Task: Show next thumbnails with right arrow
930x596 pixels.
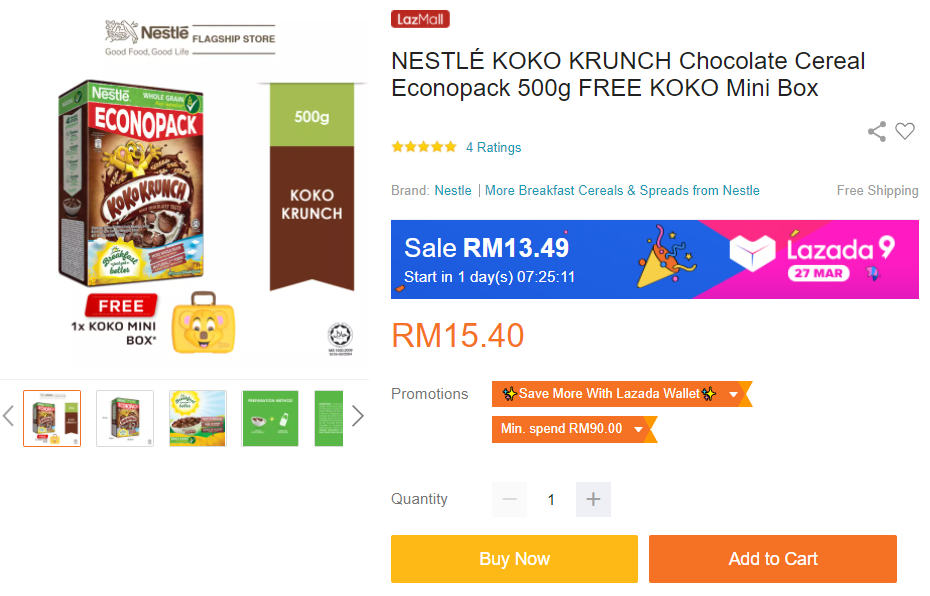Action: click(x=357, y=416)
